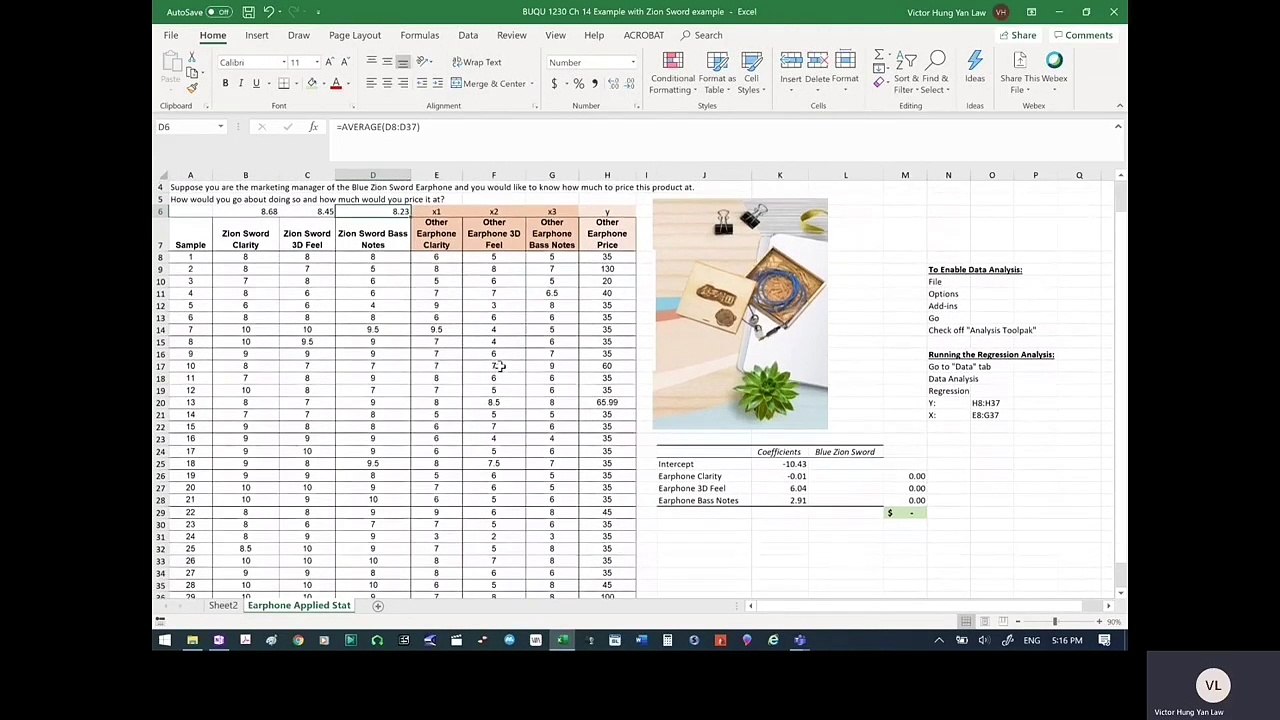Align cell text to the right
This screenshot has width=1280, height=720.
tap(402, 83)
